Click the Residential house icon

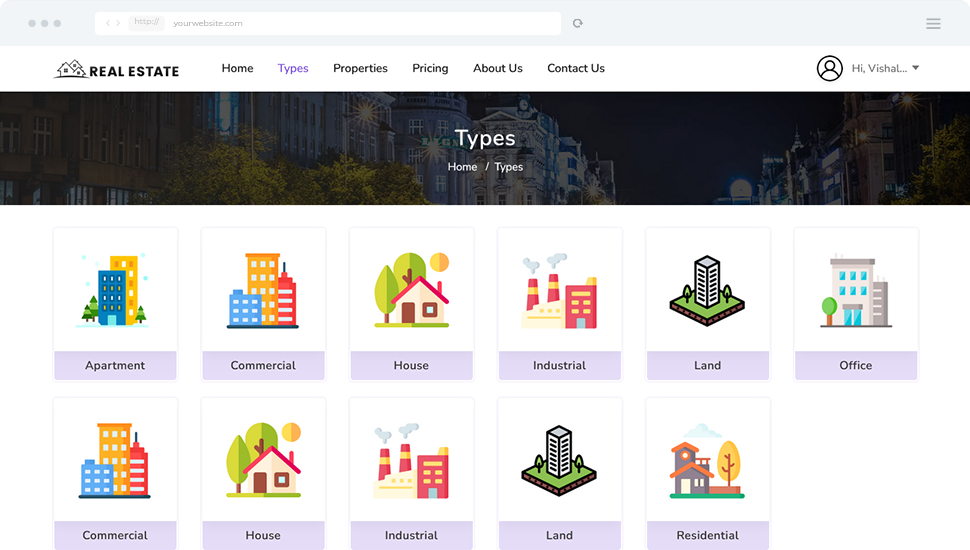[707, 460]
